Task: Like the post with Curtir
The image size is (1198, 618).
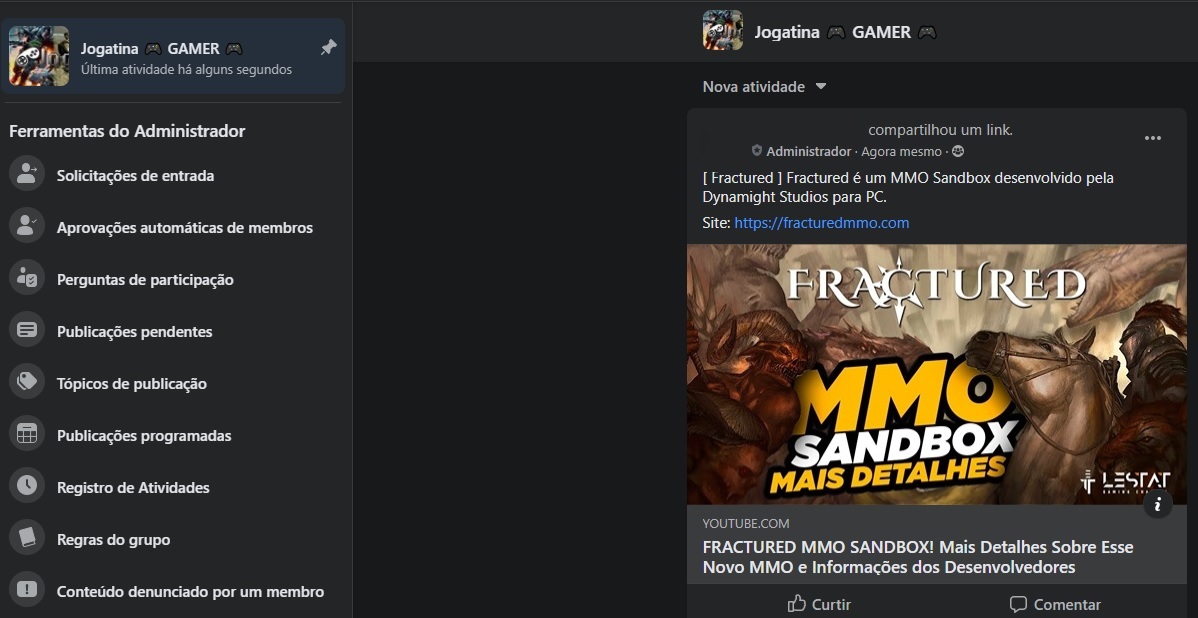Action: click(x=818, y=604)
